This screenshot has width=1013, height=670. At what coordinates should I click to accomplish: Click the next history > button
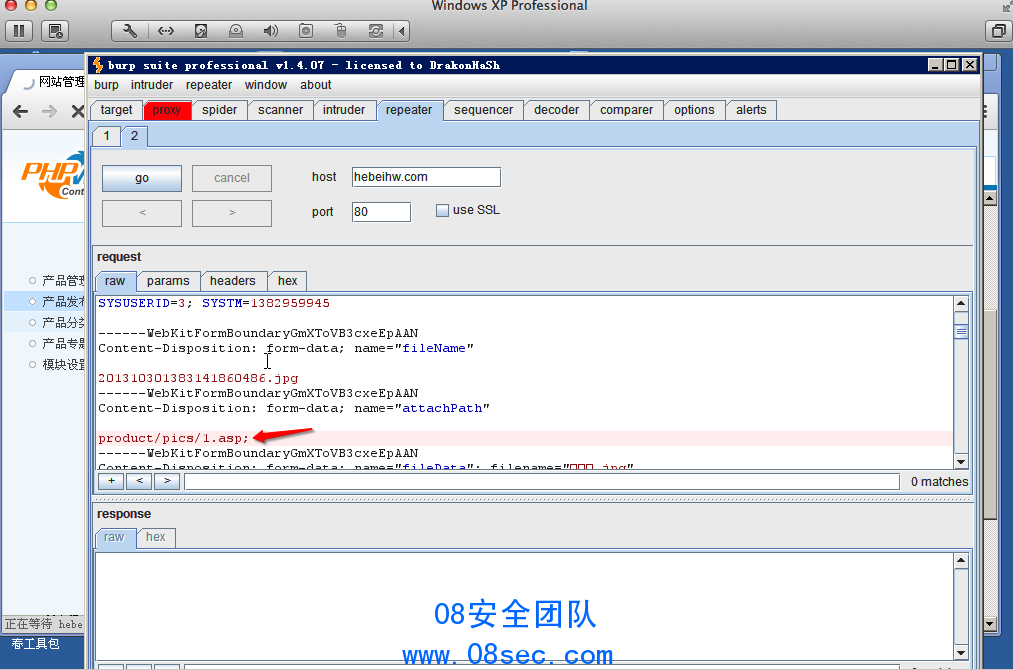pos(231,213)
